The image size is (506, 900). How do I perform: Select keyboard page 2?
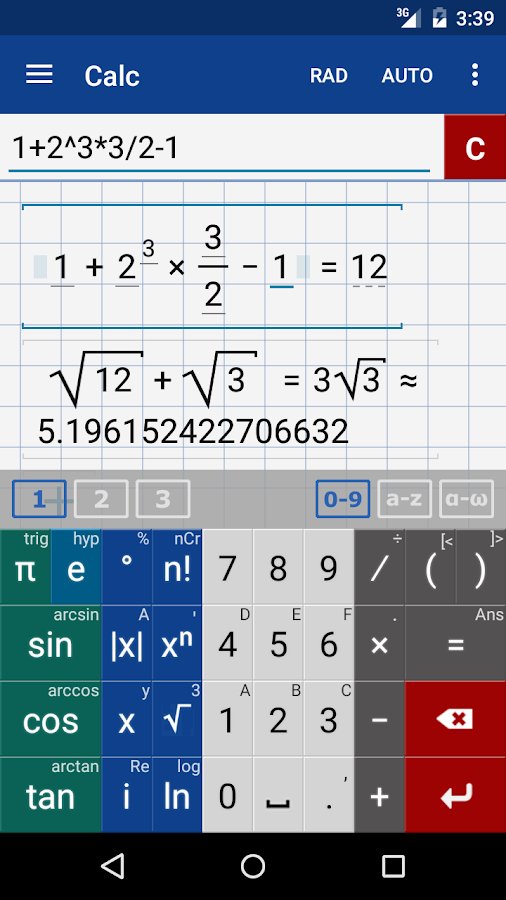click(x=101, y=499)
